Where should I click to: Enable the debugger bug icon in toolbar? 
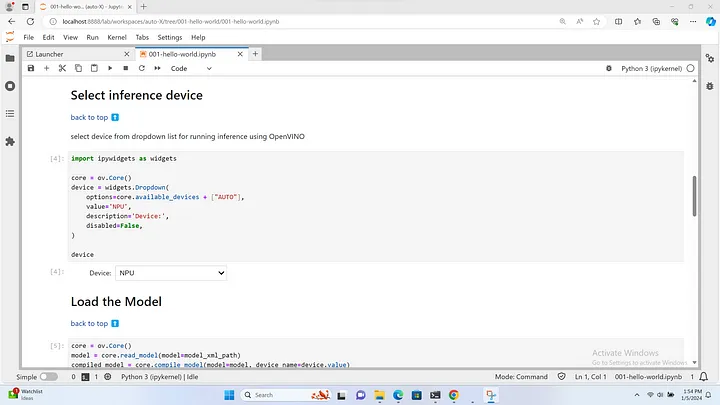(x=609, y=68)
